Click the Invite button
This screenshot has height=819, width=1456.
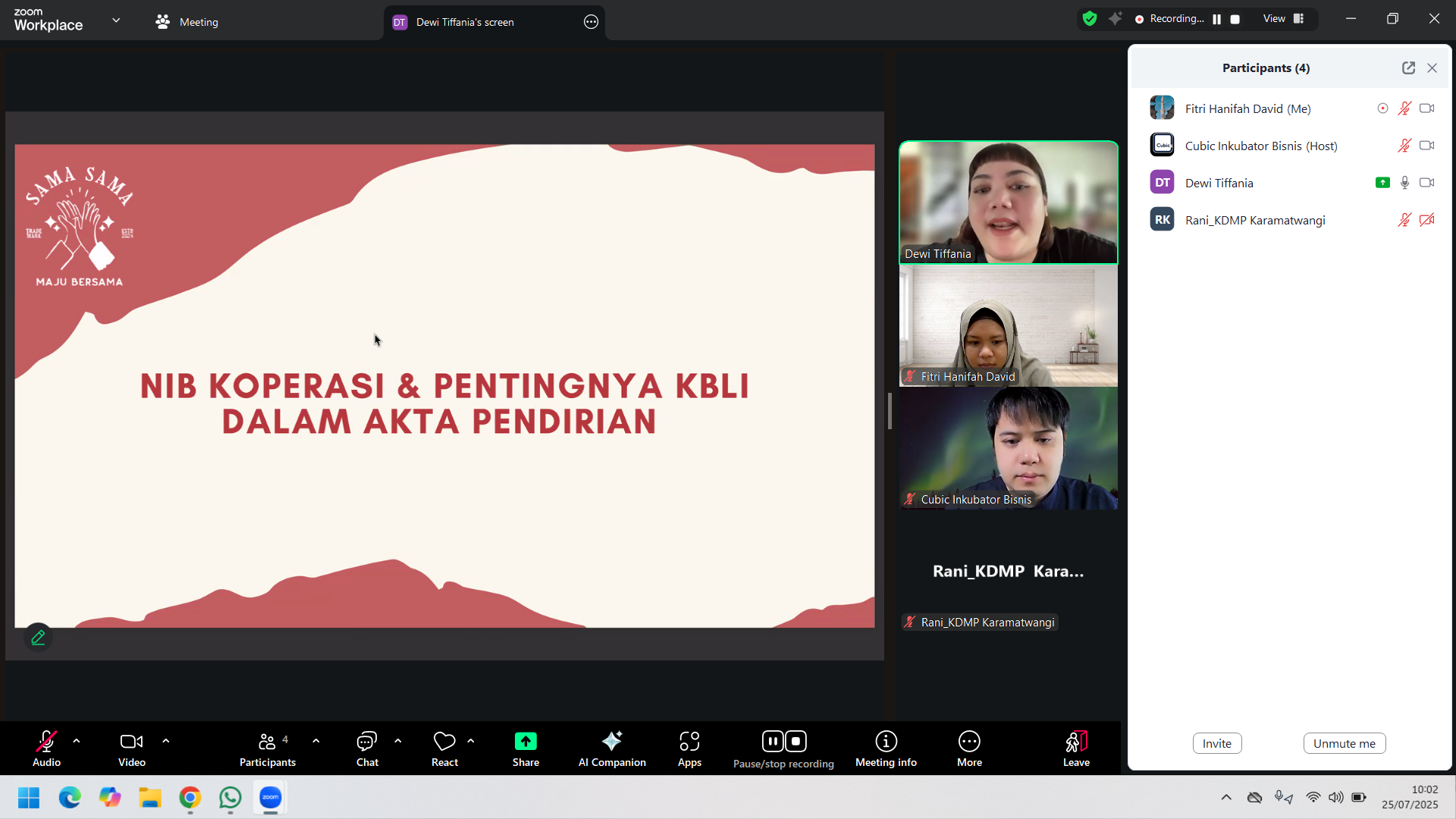pos(1217,743)
